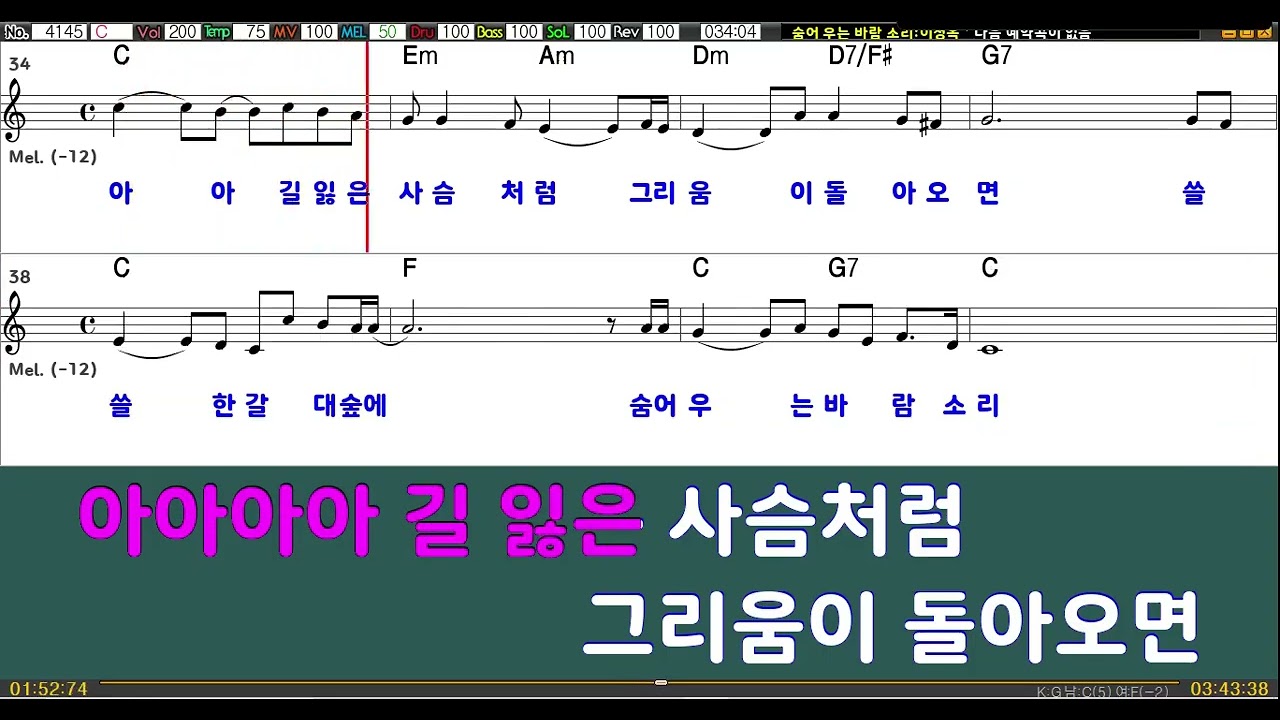The width and height of the screenshot is (1280, 720).
Task: Click score lyric 한갈
Action: click(x=240, y=406)
